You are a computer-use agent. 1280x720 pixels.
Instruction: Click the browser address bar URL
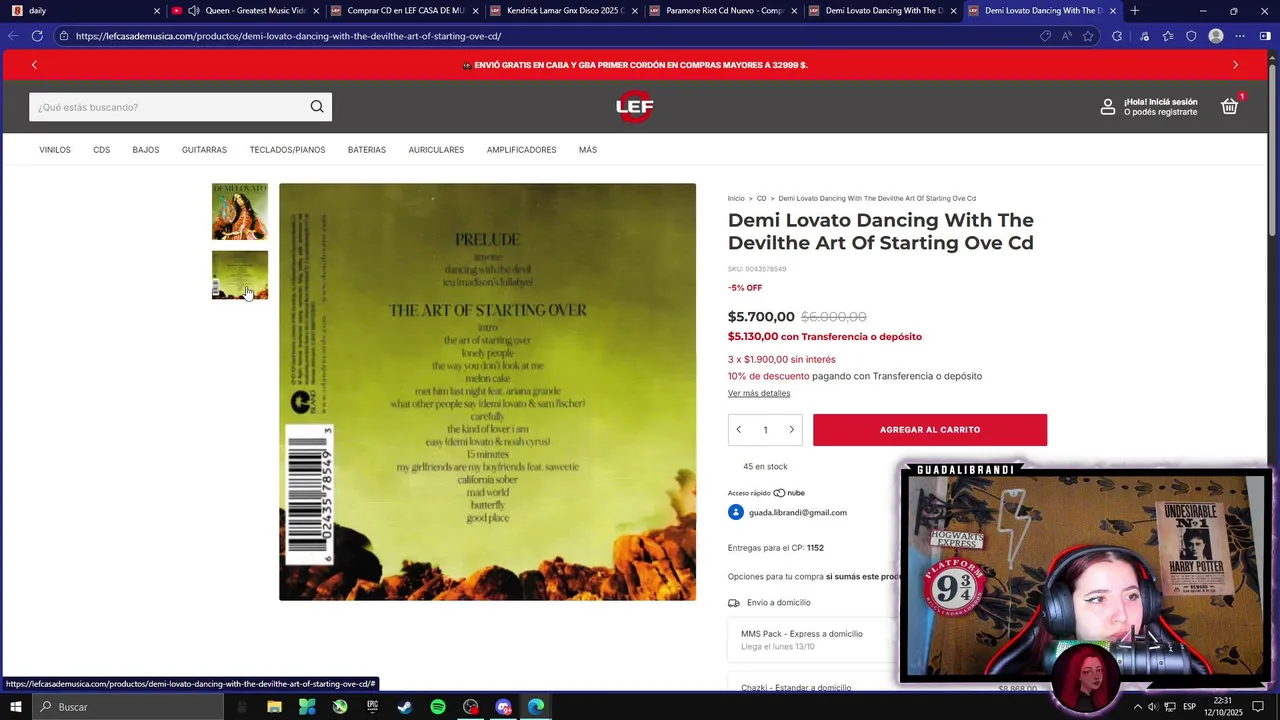click(x=288, y=36)
